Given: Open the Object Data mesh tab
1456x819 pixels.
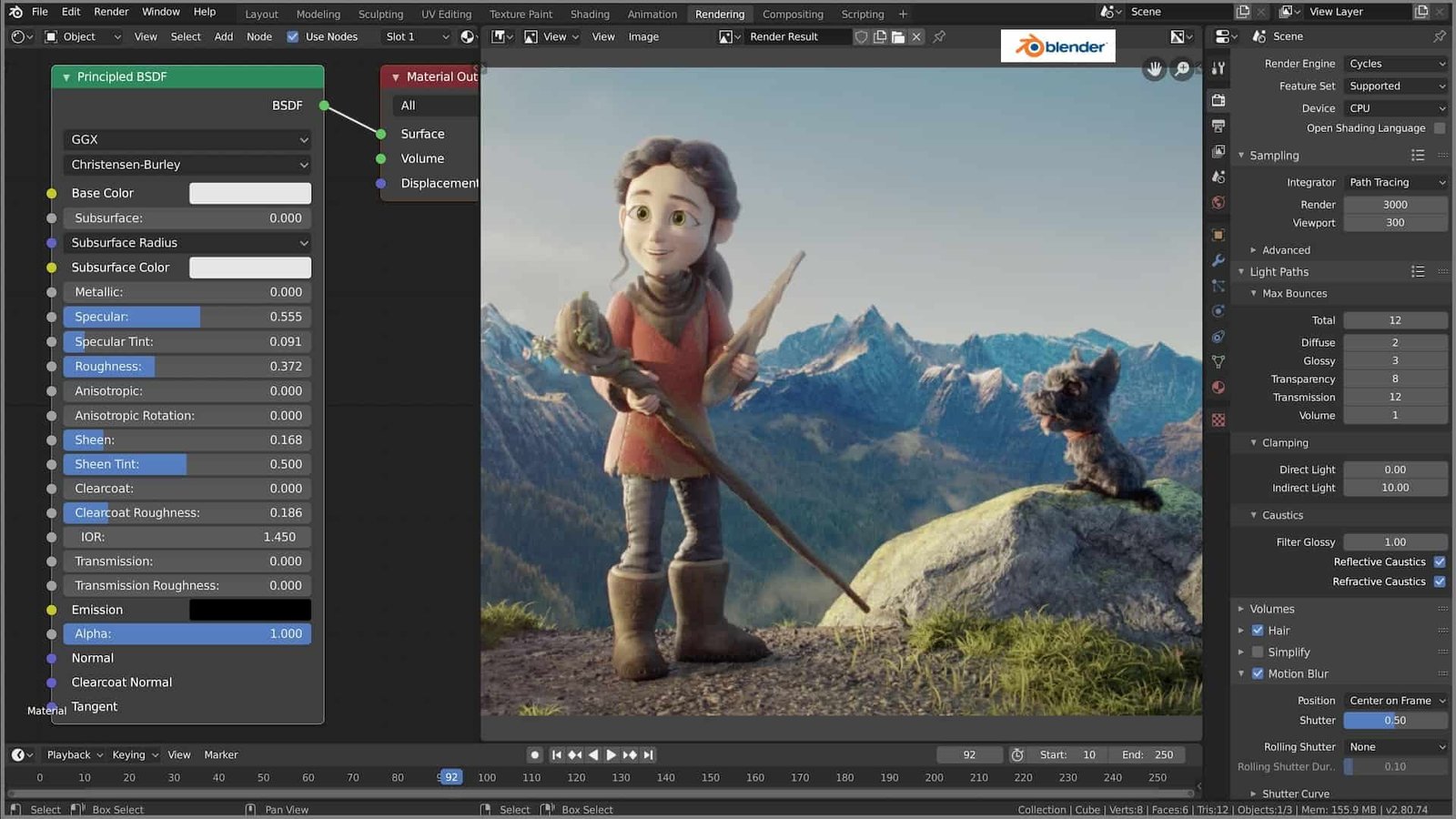Looking at the screenshot, I should (1218, 362).
